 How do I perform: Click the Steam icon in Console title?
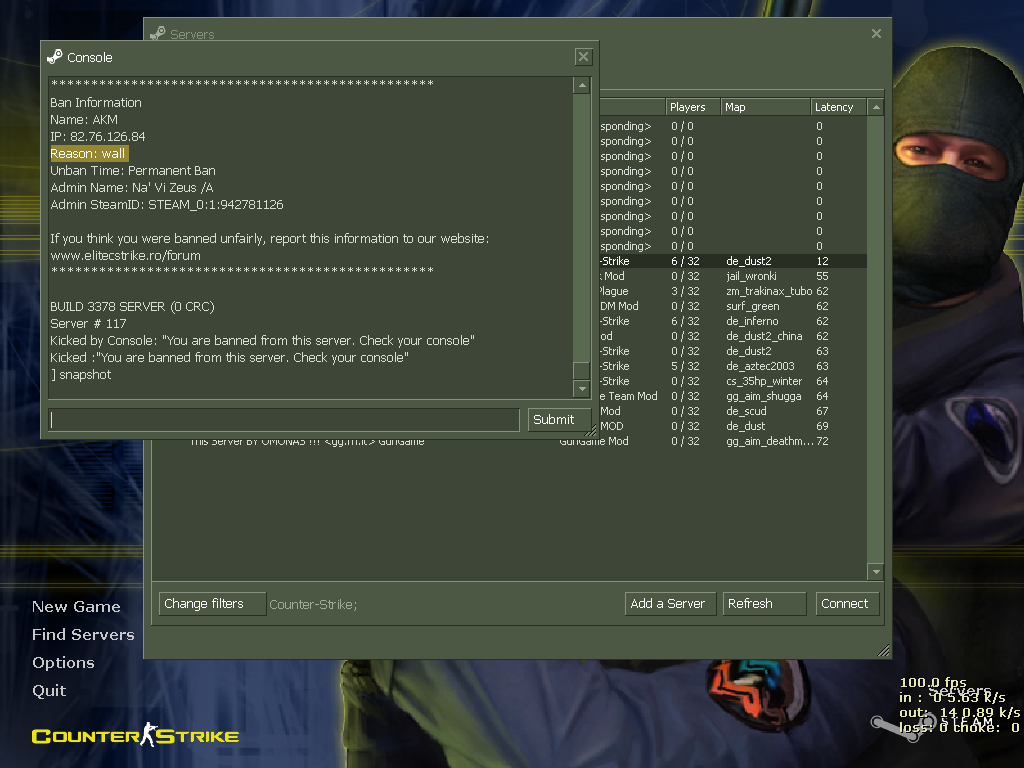[x=55, y=57]
